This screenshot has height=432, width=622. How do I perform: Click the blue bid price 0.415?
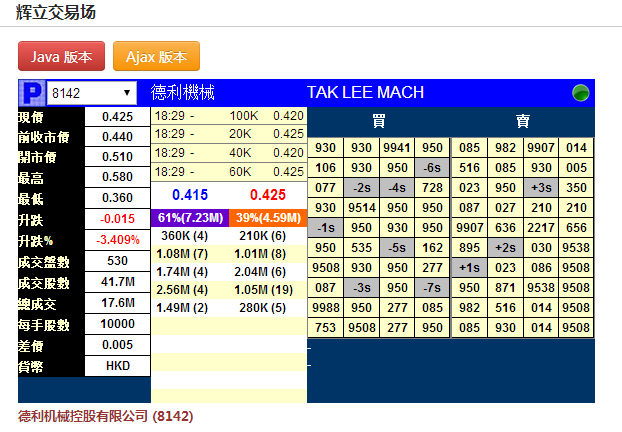point(190,195)
